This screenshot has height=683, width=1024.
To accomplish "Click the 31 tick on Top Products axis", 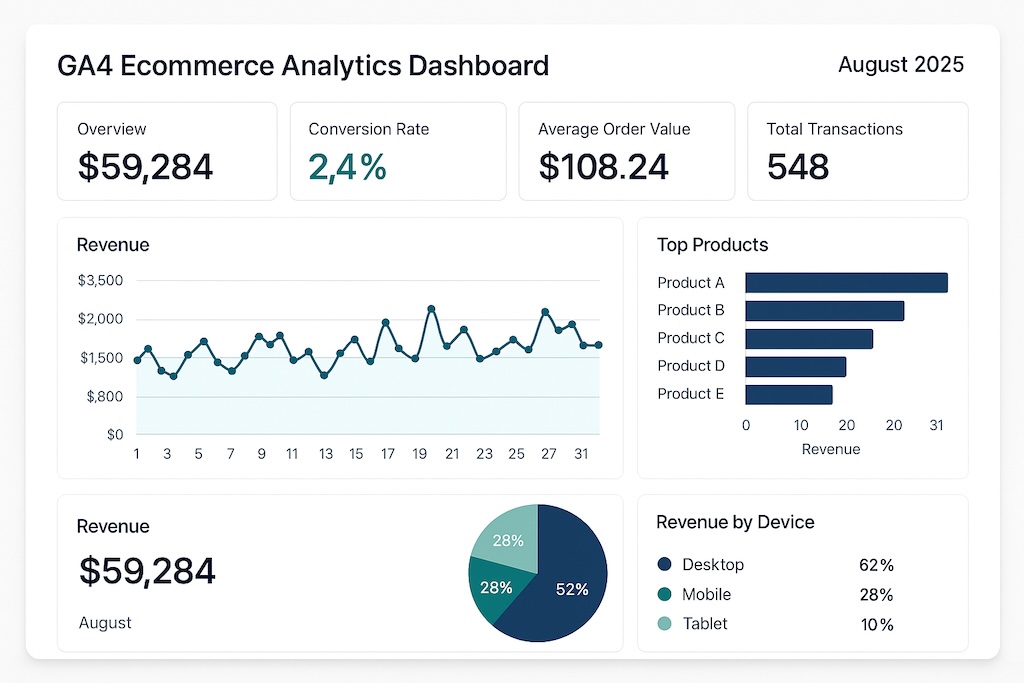I will click(x=936, y=425).
